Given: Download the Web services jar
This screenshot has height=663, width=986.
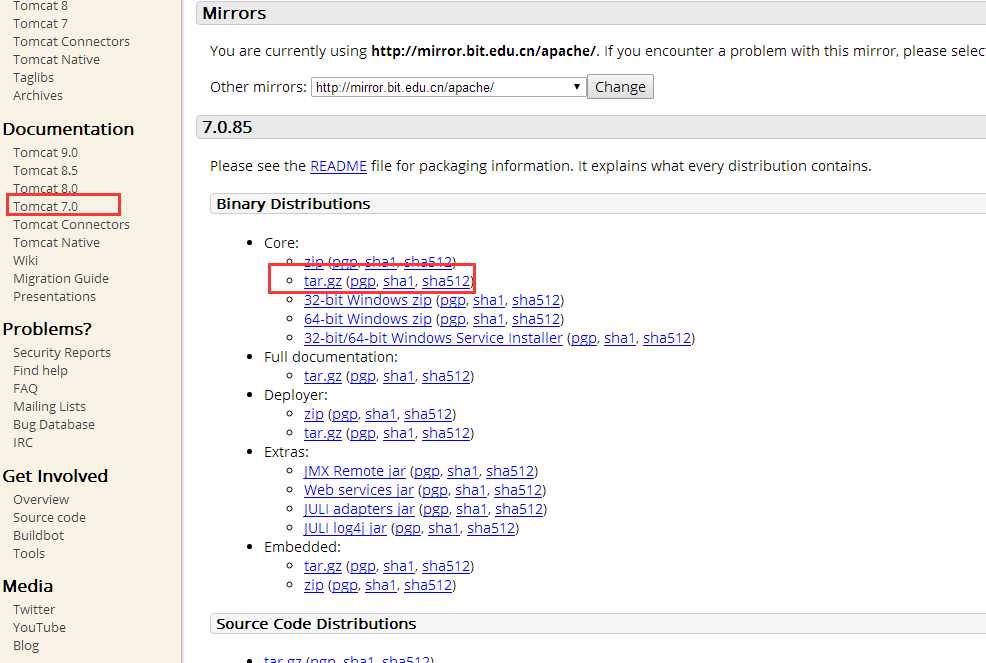Looking at the screenshot, I should 359,490.
